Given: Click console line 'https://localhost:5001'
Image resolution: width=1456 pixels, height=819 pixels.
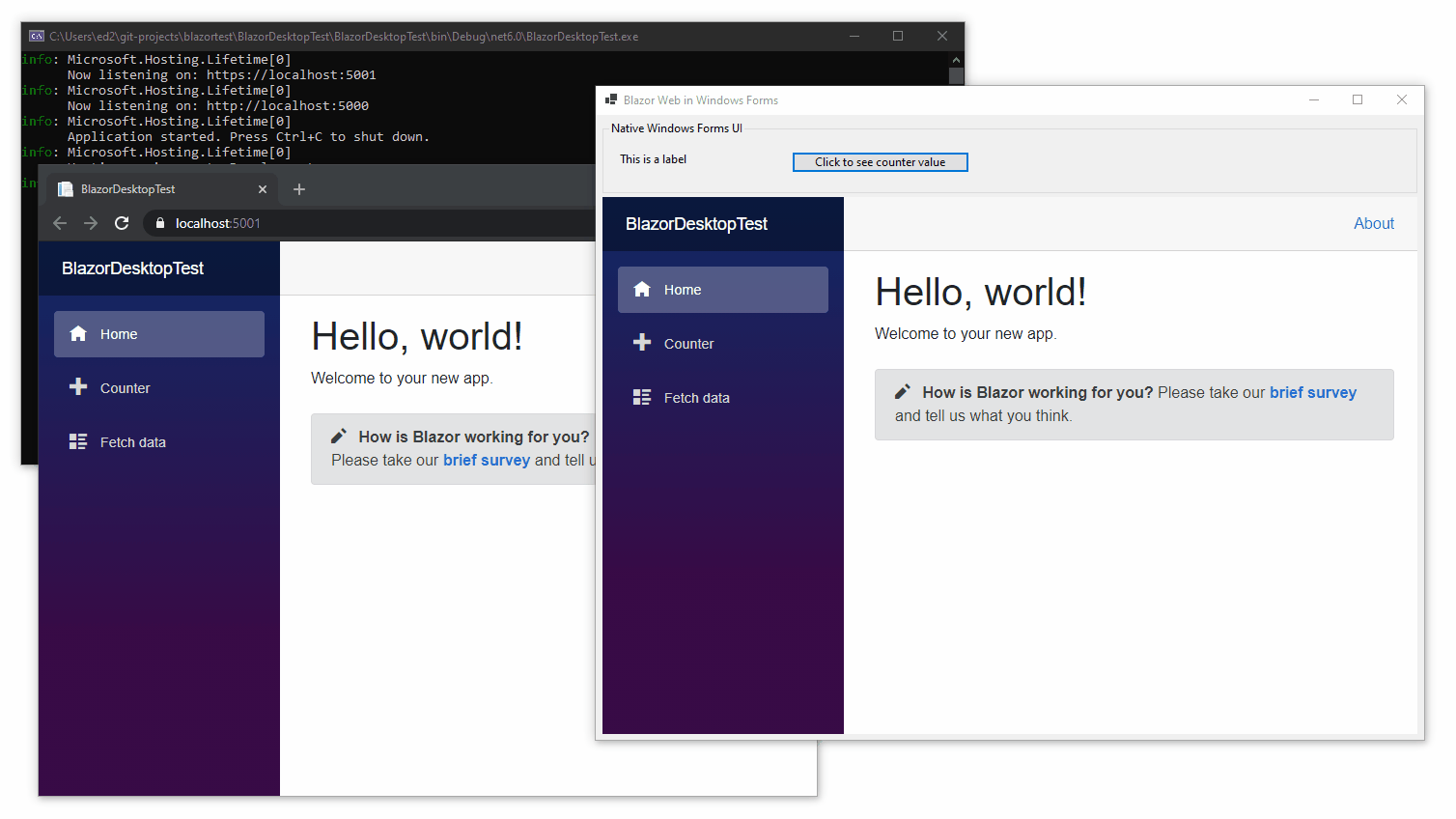Looking at the screenshot, I should 292,74.
